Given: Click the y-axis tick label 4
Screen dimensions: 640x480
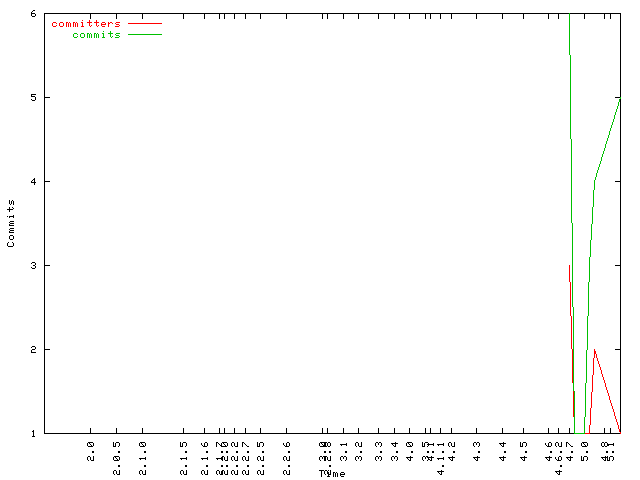Looking at the screenshot, I should (x=34, y=182).
